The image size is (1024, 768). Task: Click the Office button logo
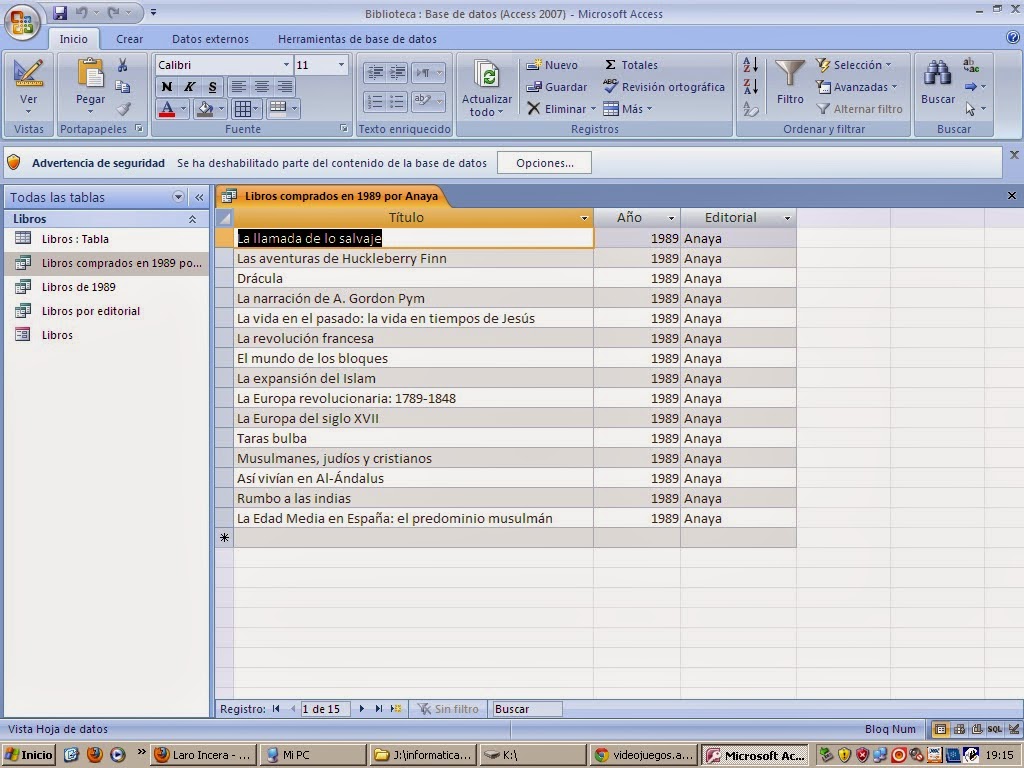pos(22,22)
